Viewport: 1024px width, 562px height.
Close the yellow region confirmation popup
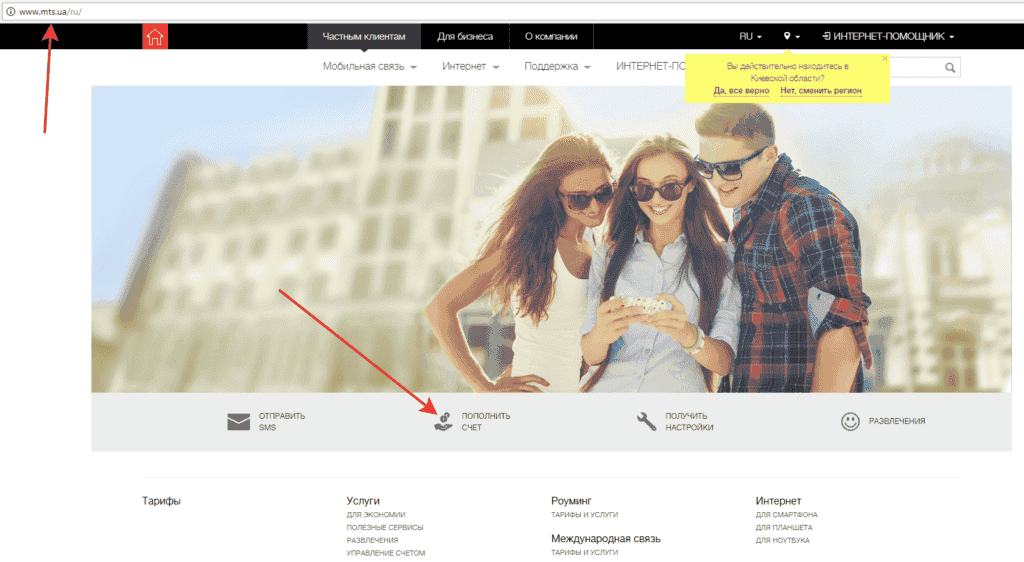point(885,59)
